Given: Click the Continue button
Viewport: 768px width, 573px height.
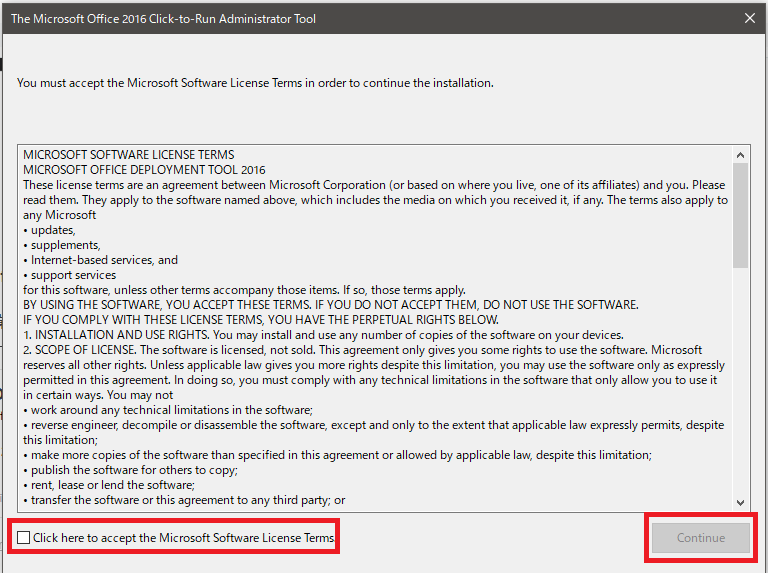Looking at the screenshot, I should pyautogui.click(x=700, y=538).
